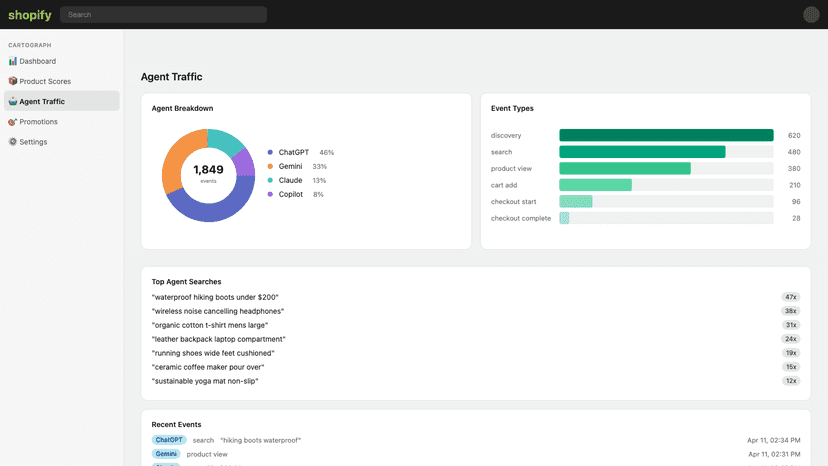Click the ChatGPT legend label
The height and width of the screenshot is (466, 828).
[x=294, y=152]
